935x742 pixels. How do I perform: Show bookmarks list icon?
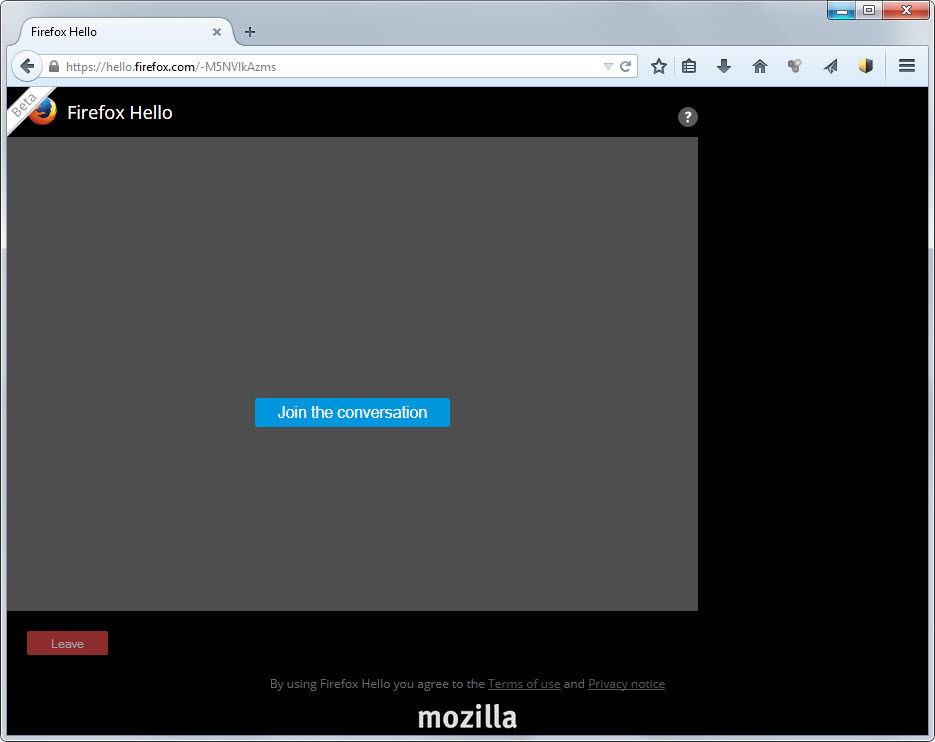(x=689, y=66)
